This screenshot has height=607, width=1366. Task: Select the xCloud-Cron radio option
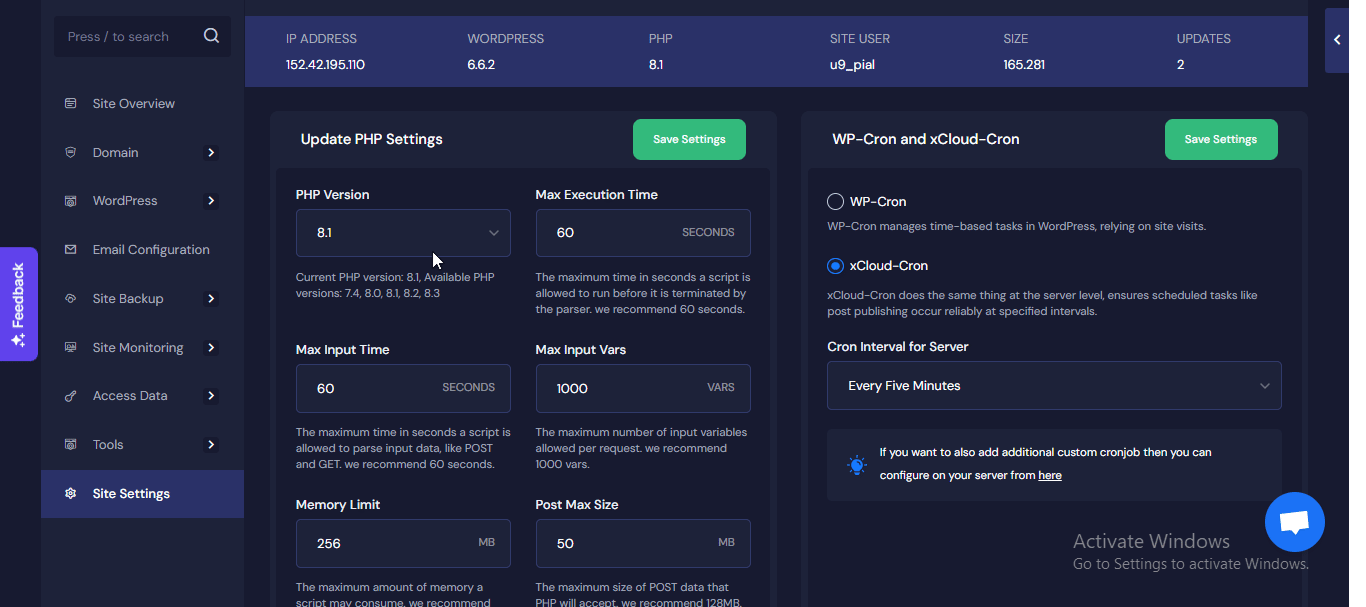[x=836, y=266]
